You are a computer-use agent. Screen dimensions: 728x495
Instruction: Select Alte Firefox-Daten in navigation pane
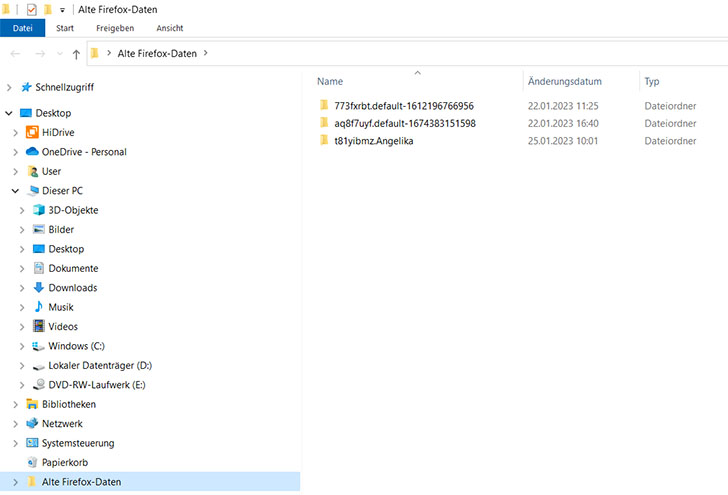tap(81, 482)
